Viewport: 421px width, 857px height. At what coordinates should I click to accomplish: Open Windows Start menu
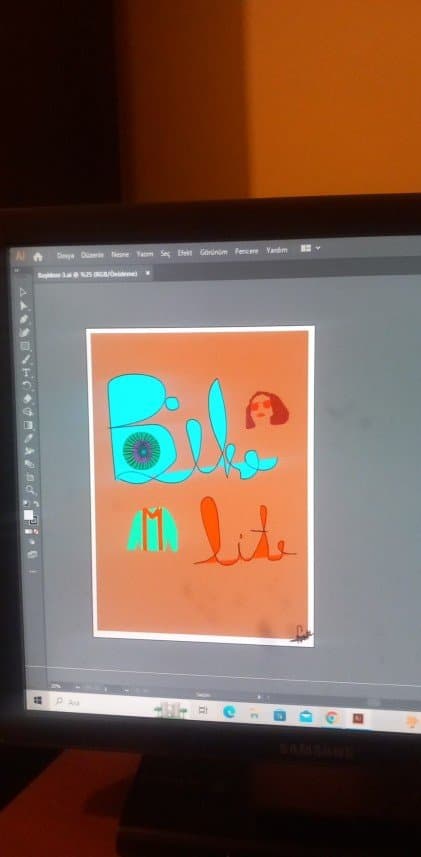(37, 700)
